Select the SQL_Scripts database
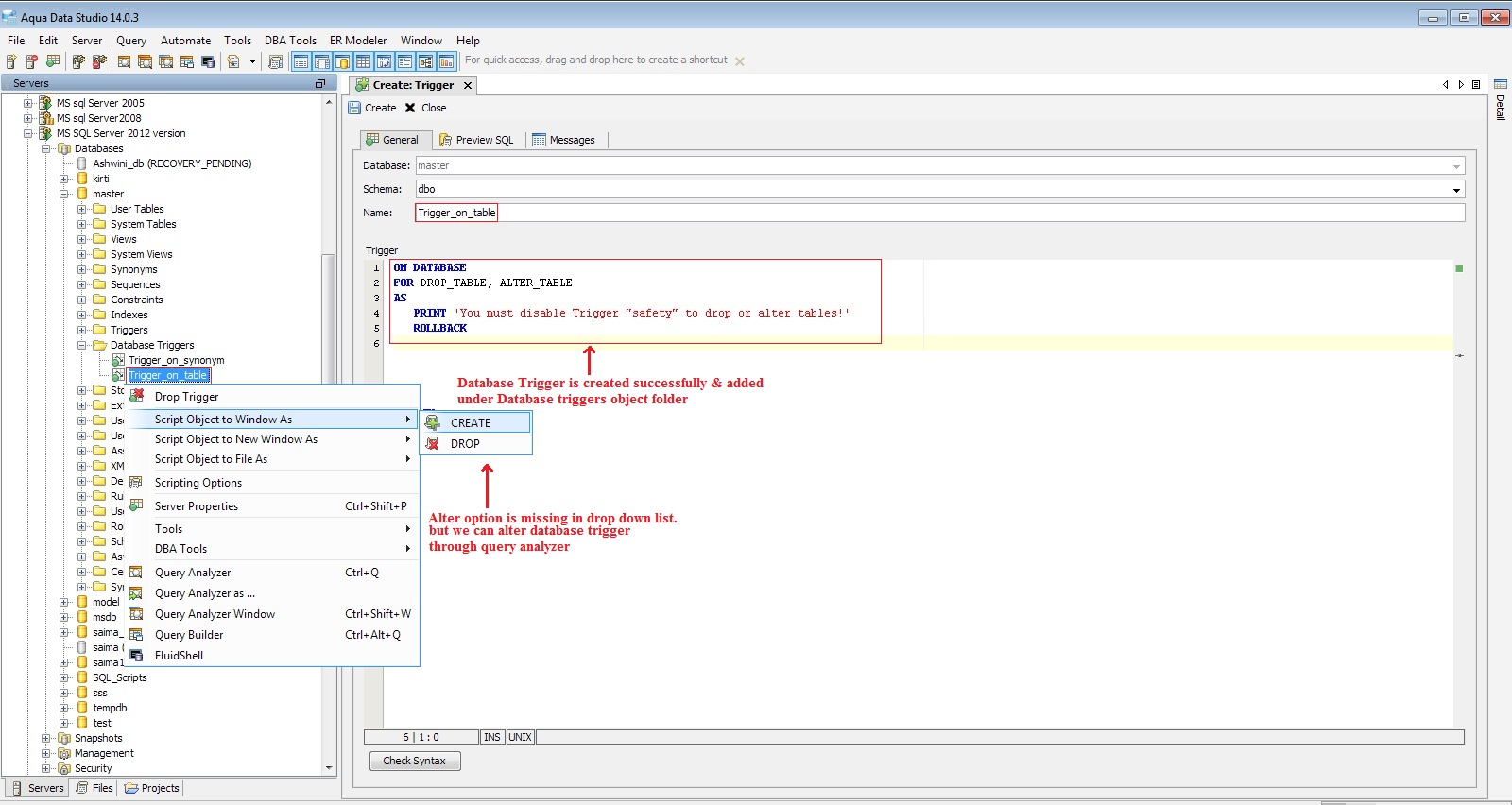The width and height of the screenshot is (1512, 805). point(120,677)
